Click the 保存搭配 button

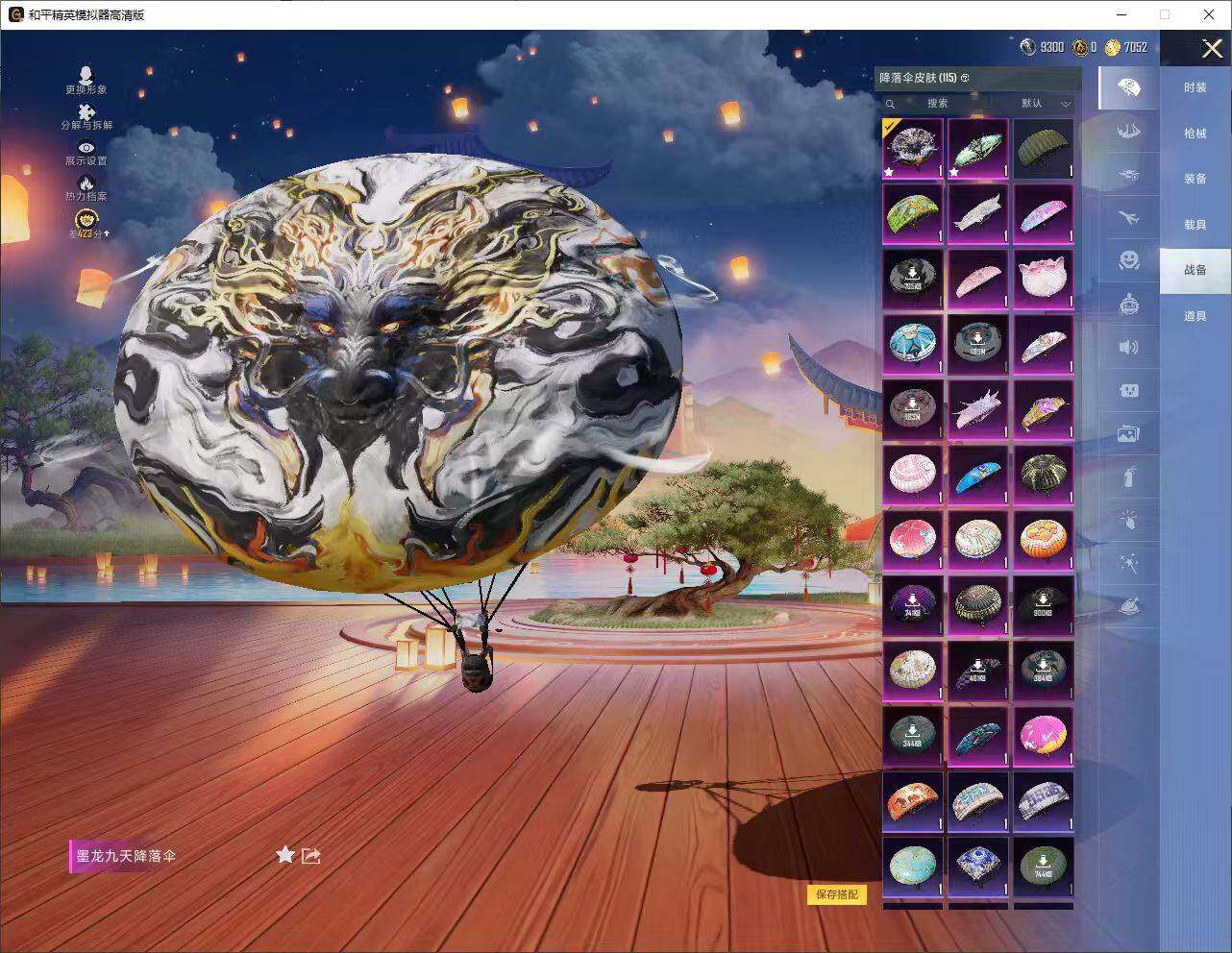pos(836,894)
